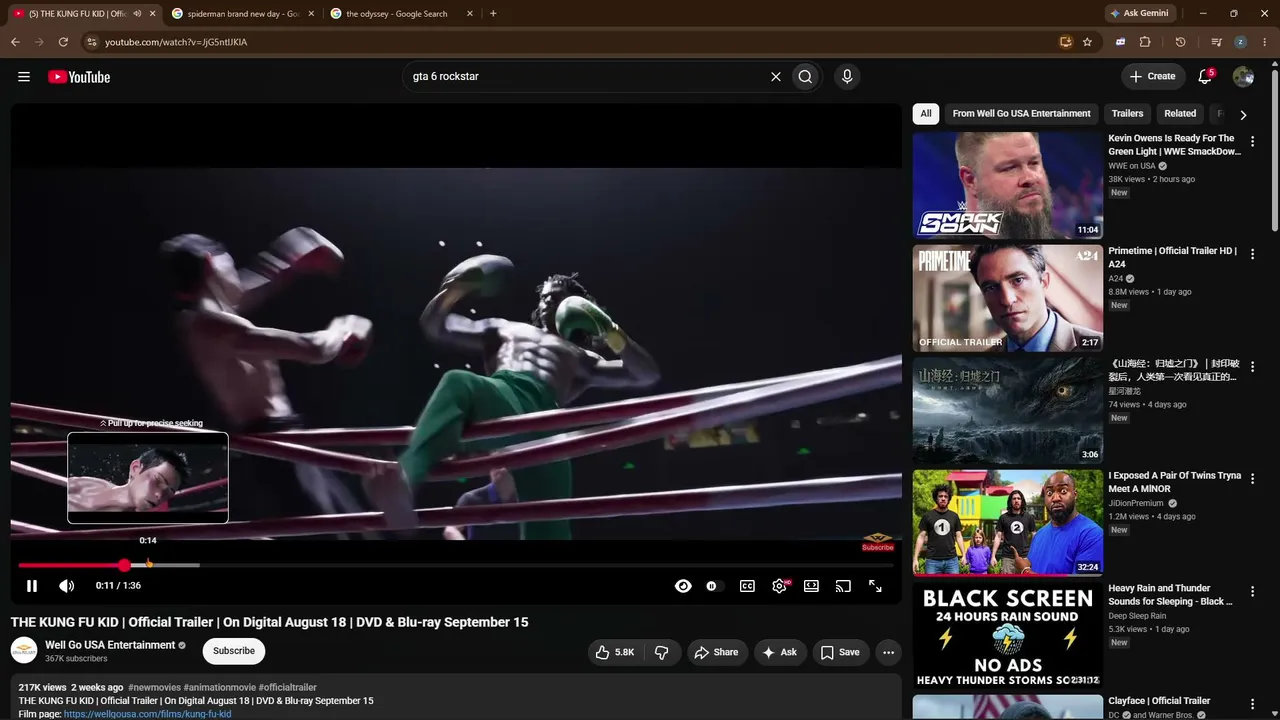Viewport: 1280px width, 720px height.
Task: Click the Ask Gemini button
Action: tap(1138, 14)
